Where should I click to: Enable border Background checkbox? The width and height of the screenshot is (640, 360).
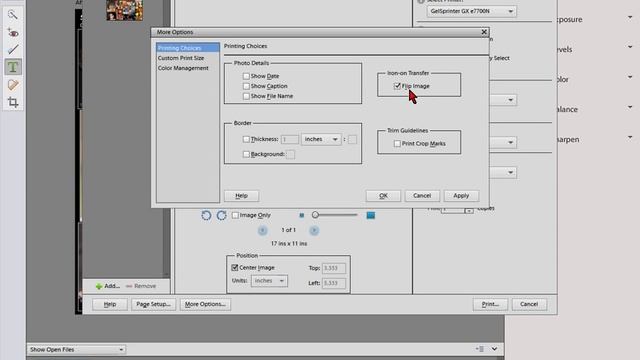[x=246, y=154]
